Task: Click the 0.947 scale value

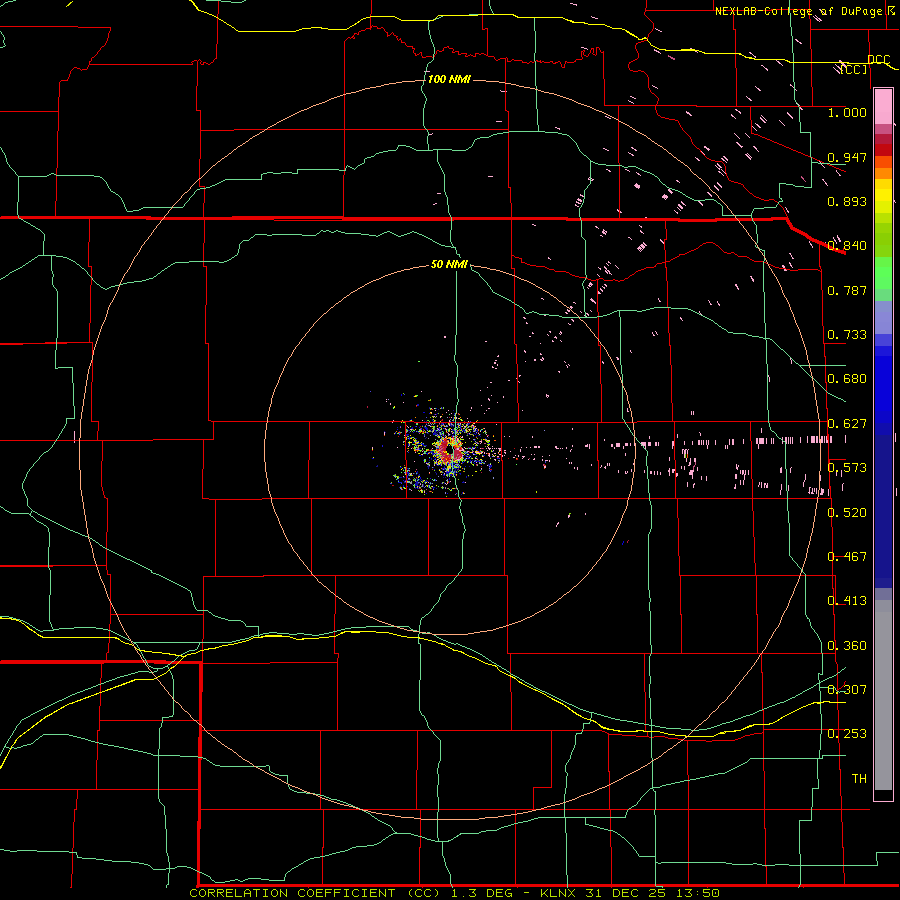Action: click(x=847, y=157)
